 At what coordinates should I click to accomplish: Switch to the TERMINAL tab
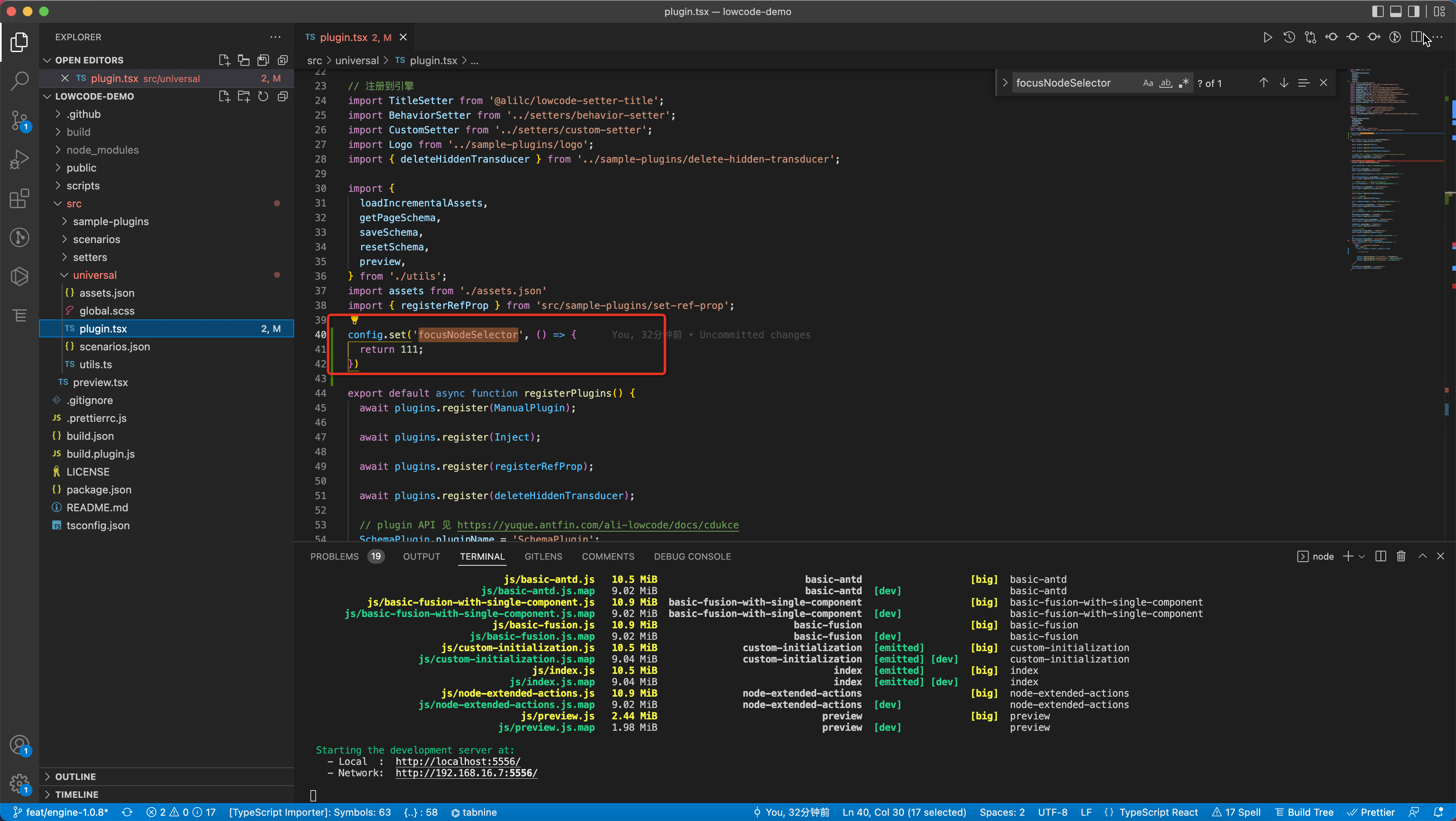click(482, 557)
